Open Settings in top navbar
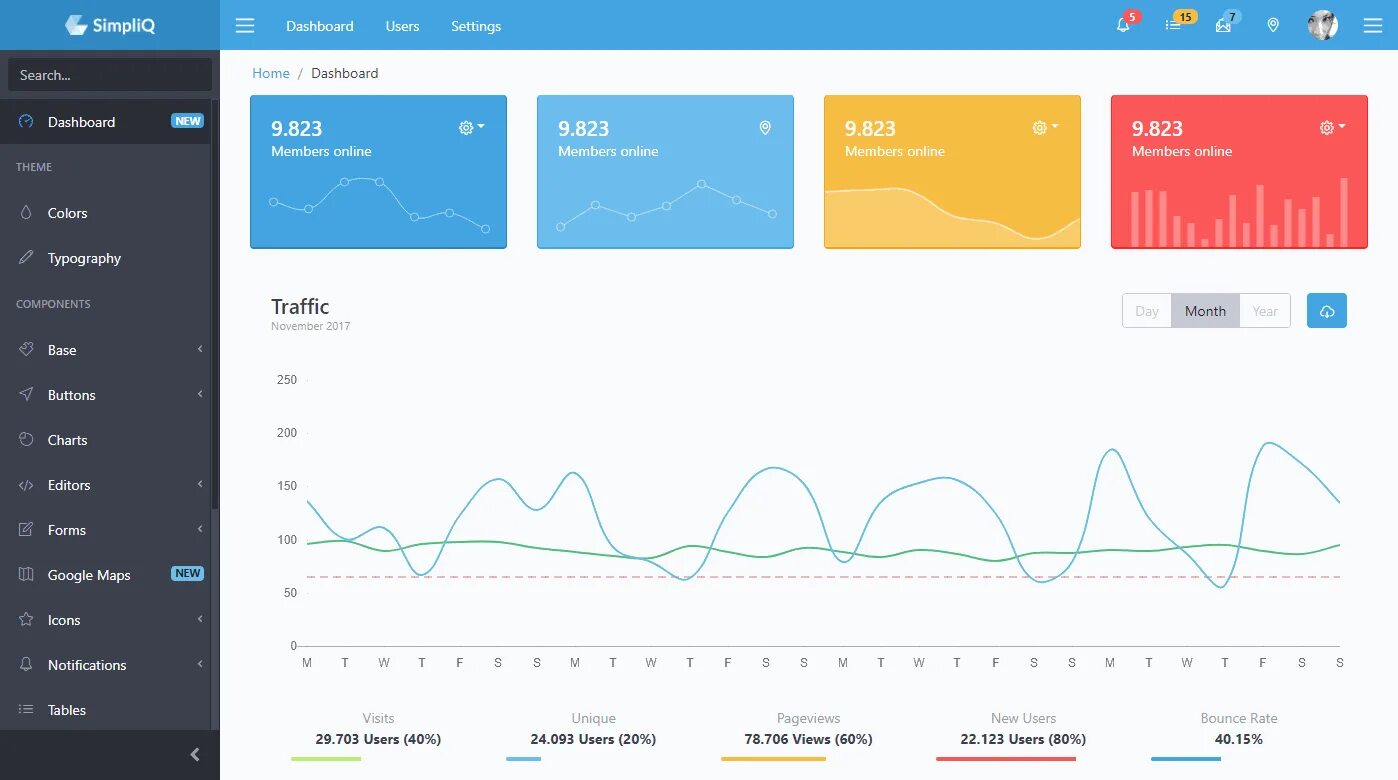 click(x=476, y=26)
